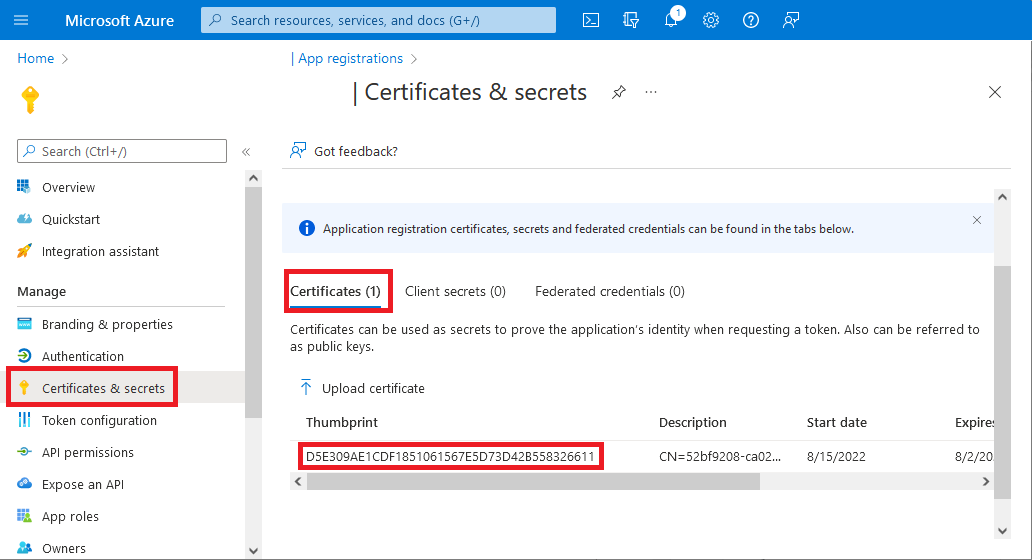Image resolution: width=1032 pixels, height=560 pixels.
Task: Click the sidebar scroll down arrow
Action: pyautogui.click(x=253, y=551)
